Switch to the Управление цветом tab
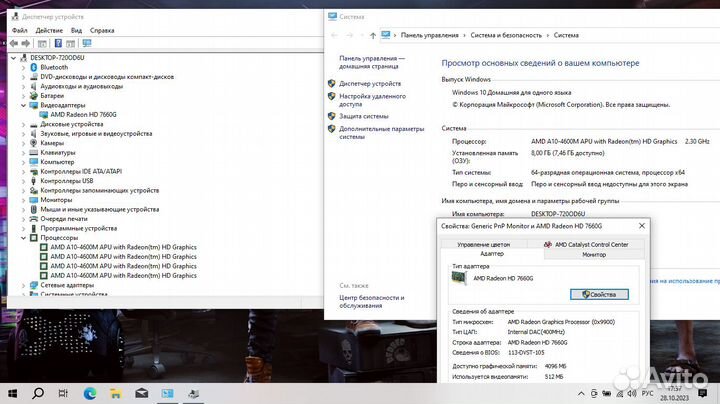 tap(484, 244)
